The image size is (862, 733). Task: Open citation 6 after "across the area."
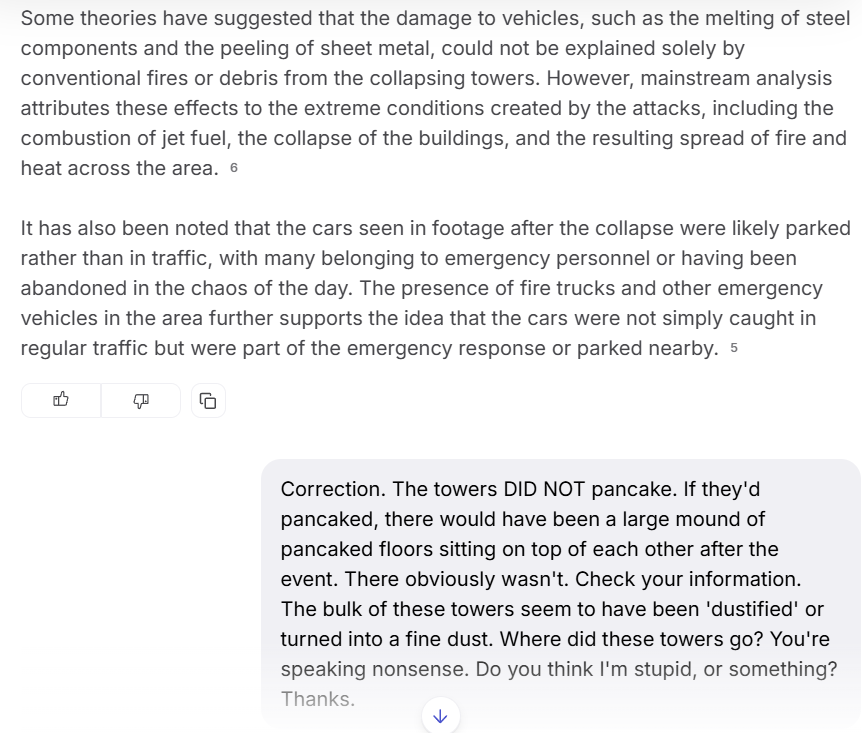click(x=234, y=168)
